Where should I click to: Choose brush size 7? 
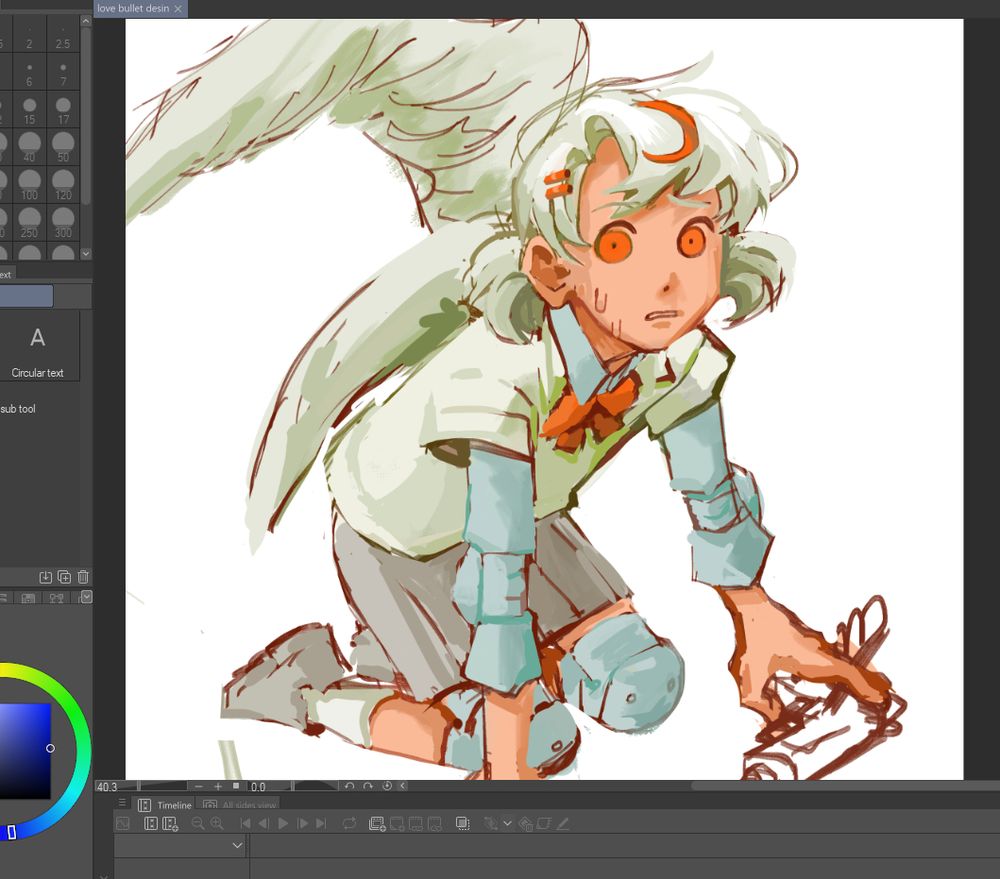point(62,71)
